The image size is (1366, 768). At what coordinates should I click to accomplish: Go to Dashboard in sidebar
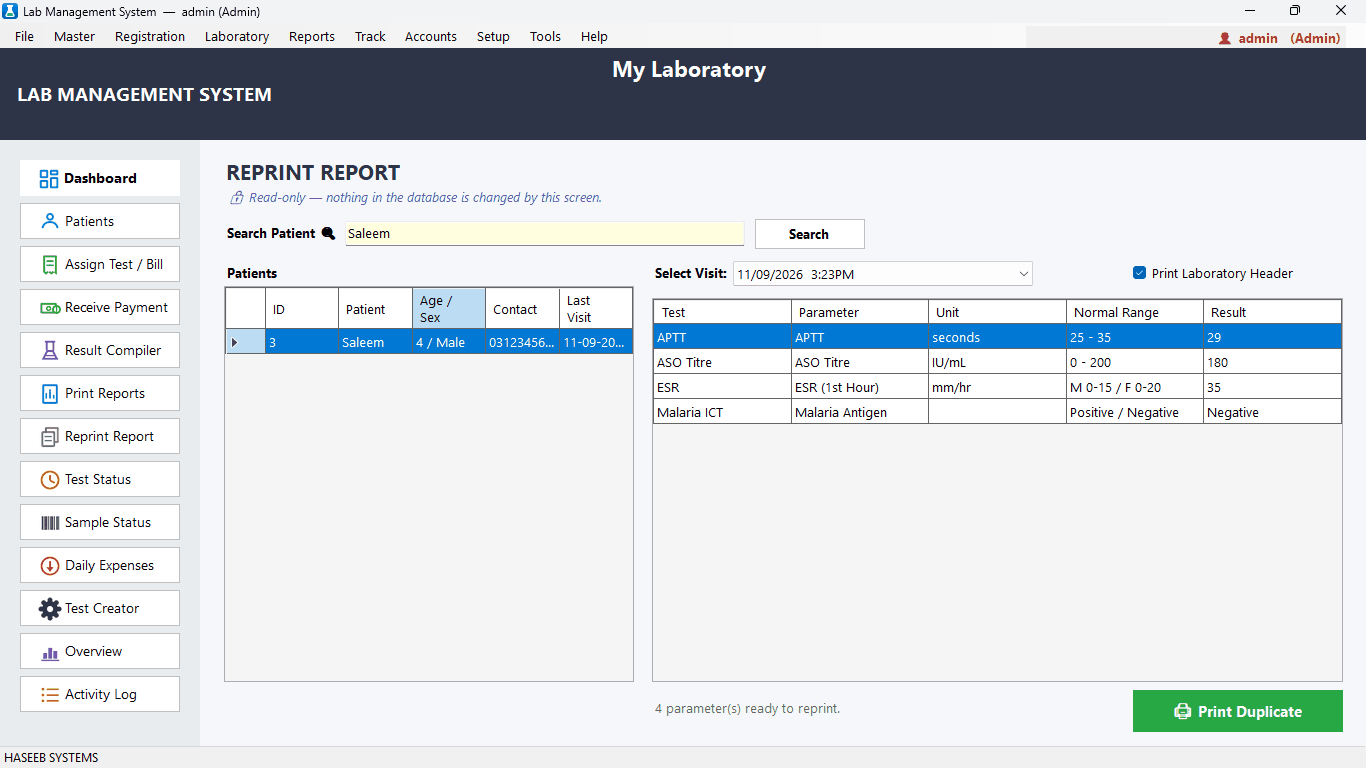(x=100, y=178)
